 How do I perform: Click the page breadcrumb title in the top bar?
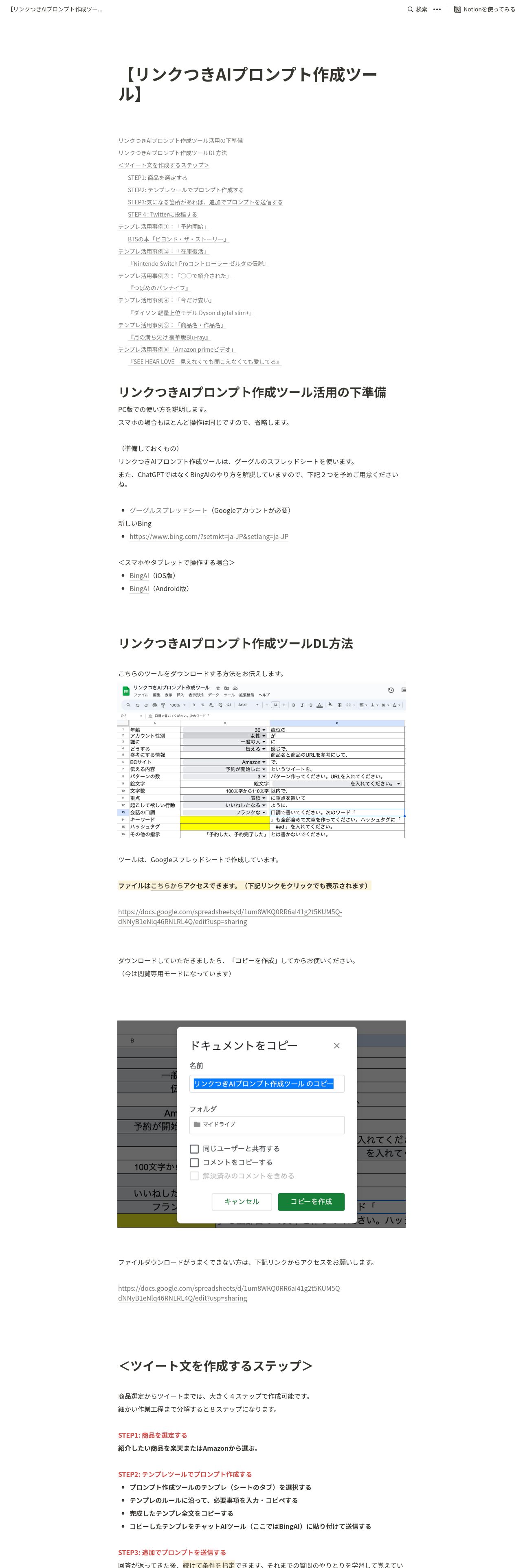pyautogui.click(x=55, y=9)
